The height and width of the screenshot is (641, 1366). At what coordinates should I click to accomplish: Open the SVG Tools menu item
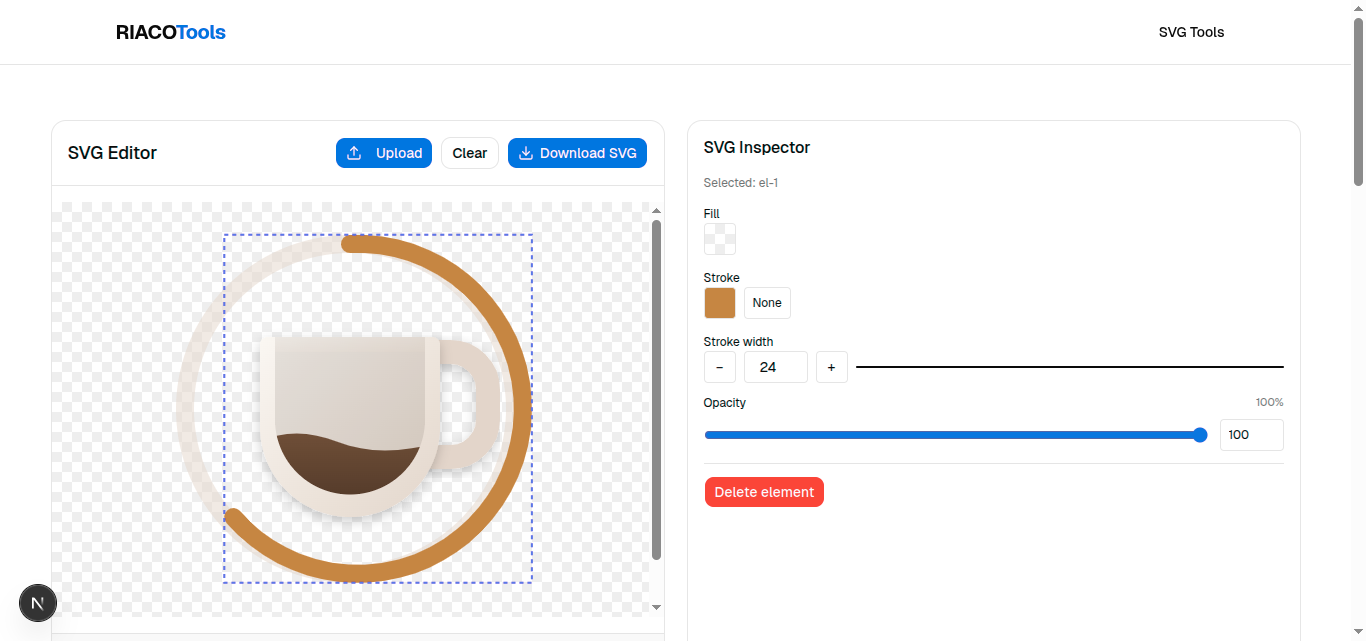pyautogui.click(x=1191, y=32)
